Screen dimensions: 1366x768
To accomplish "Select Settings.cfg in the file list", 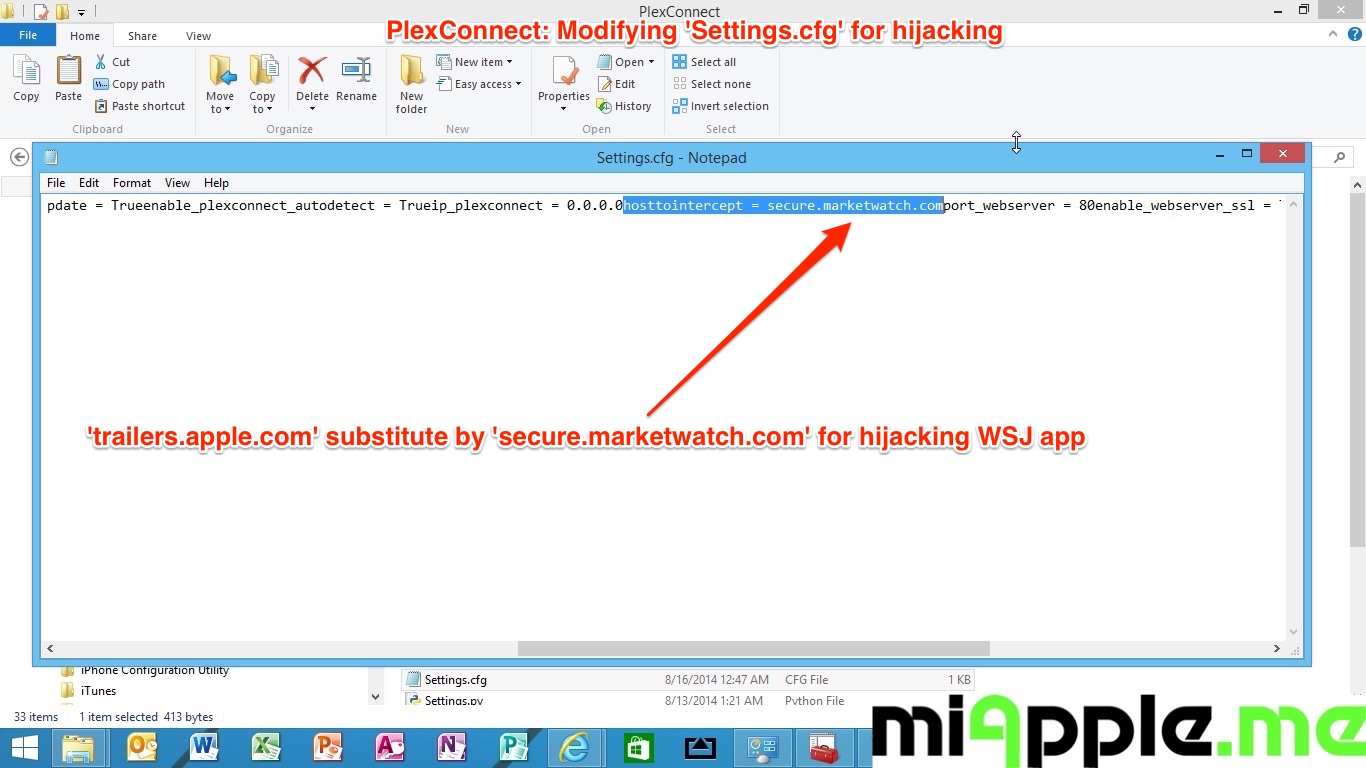I will pos(455,680).
